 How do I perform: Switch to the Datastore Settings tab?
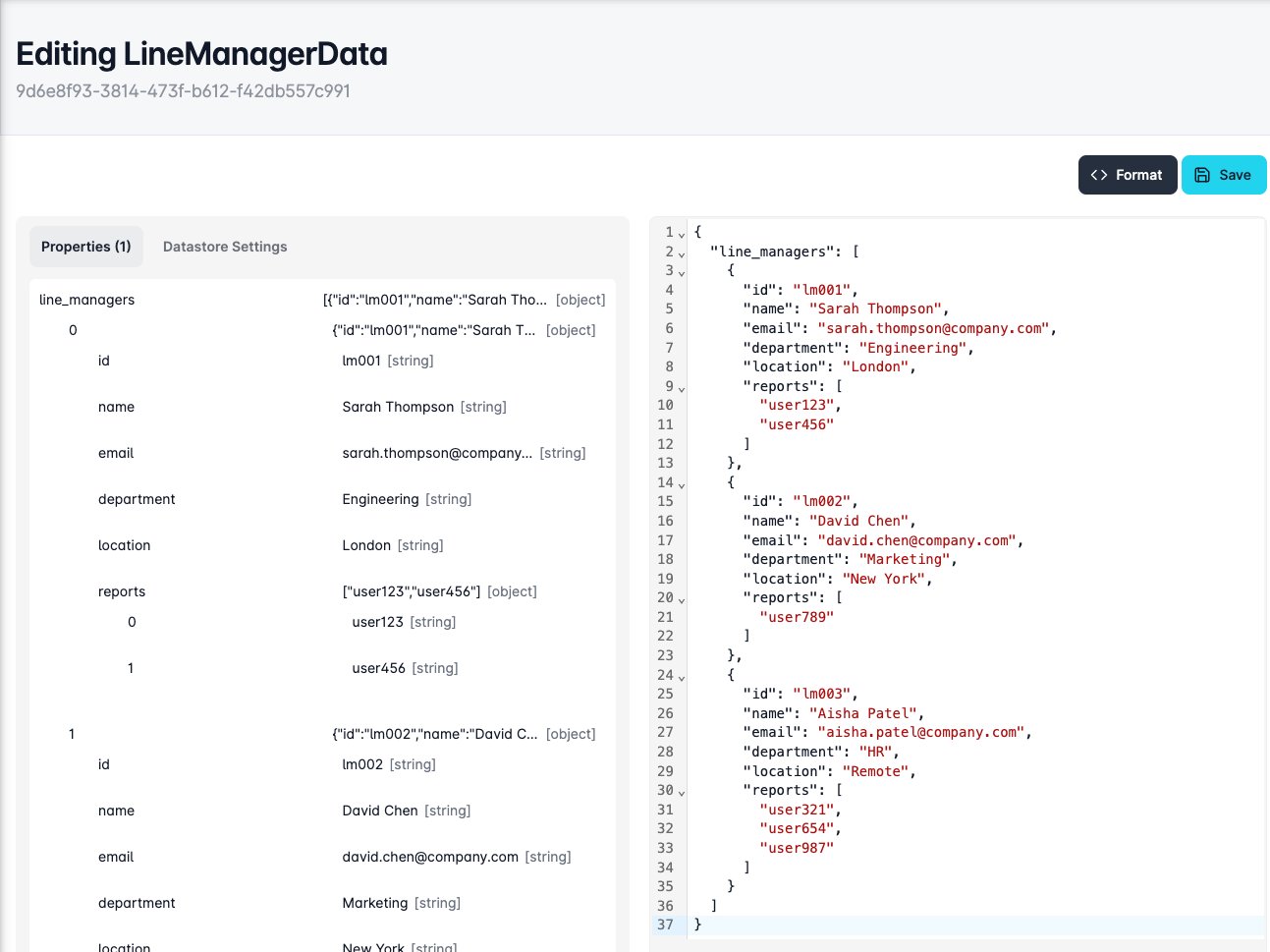click(x=225, y=247)
